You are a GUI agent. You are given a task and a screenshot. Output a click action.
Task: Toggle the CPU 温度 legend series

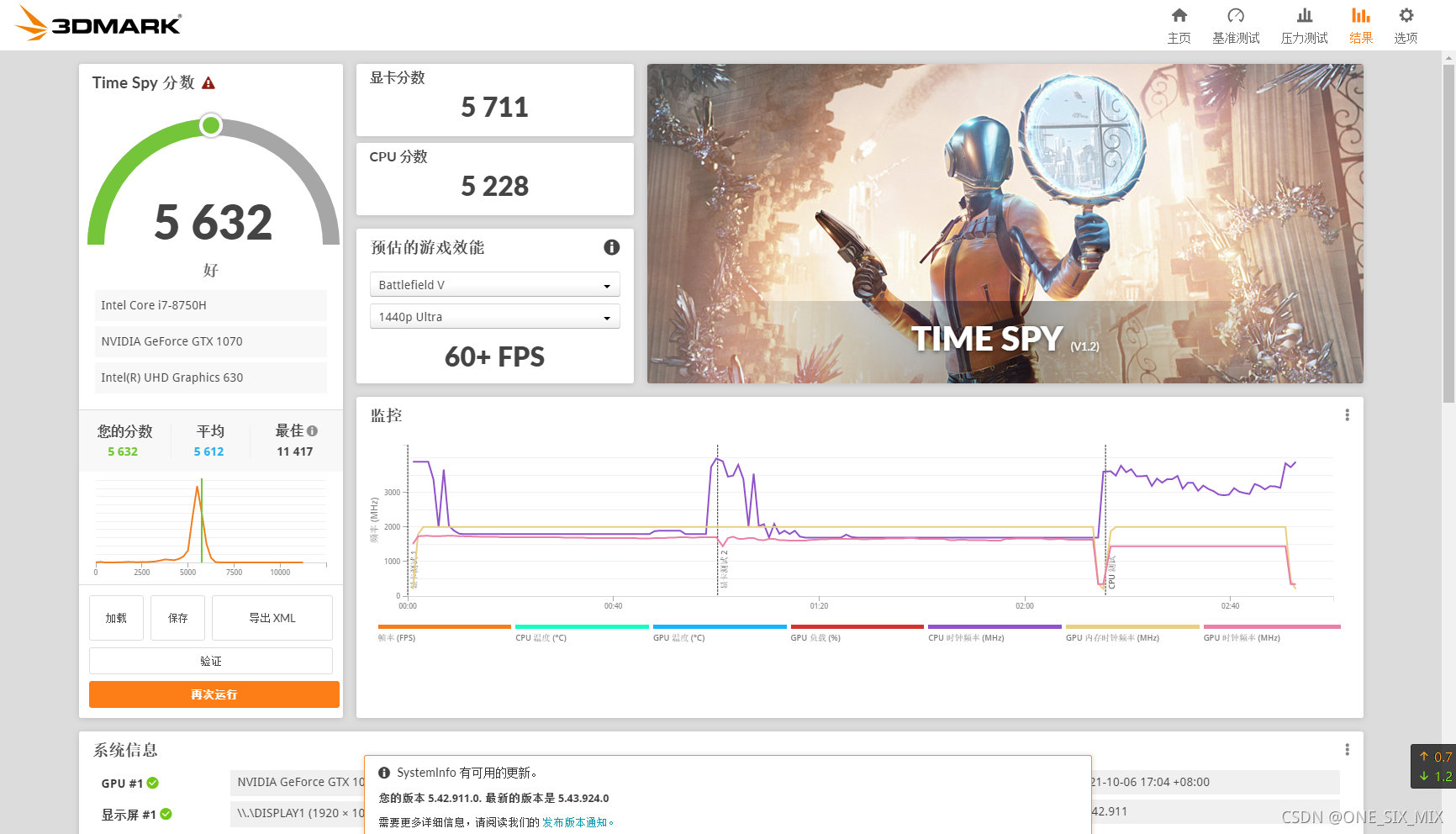tap(582, 633)
